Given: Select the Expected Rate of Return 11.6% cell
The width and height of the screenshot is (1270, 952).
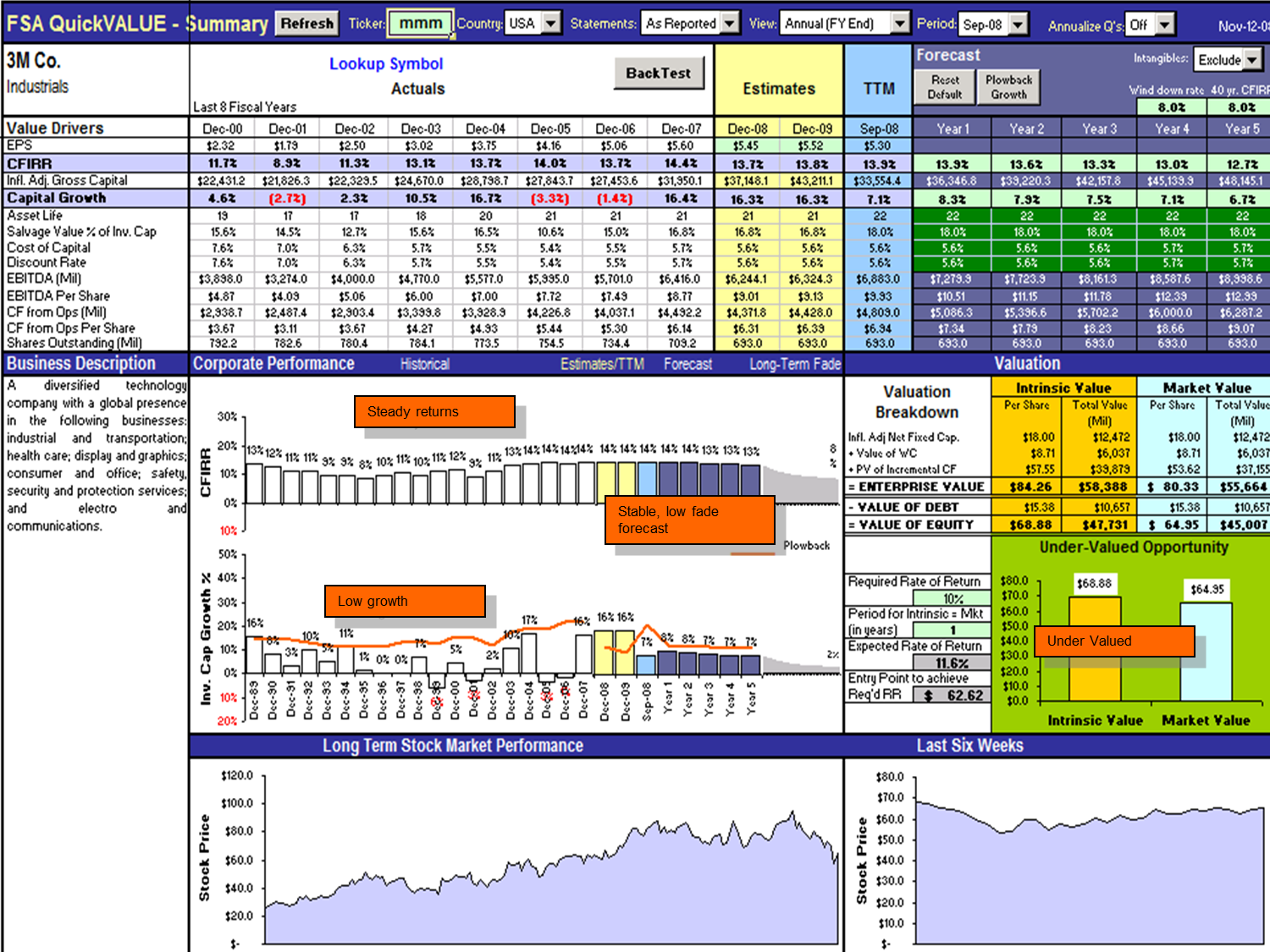Looking at the screenshot, I should point(952,663).
